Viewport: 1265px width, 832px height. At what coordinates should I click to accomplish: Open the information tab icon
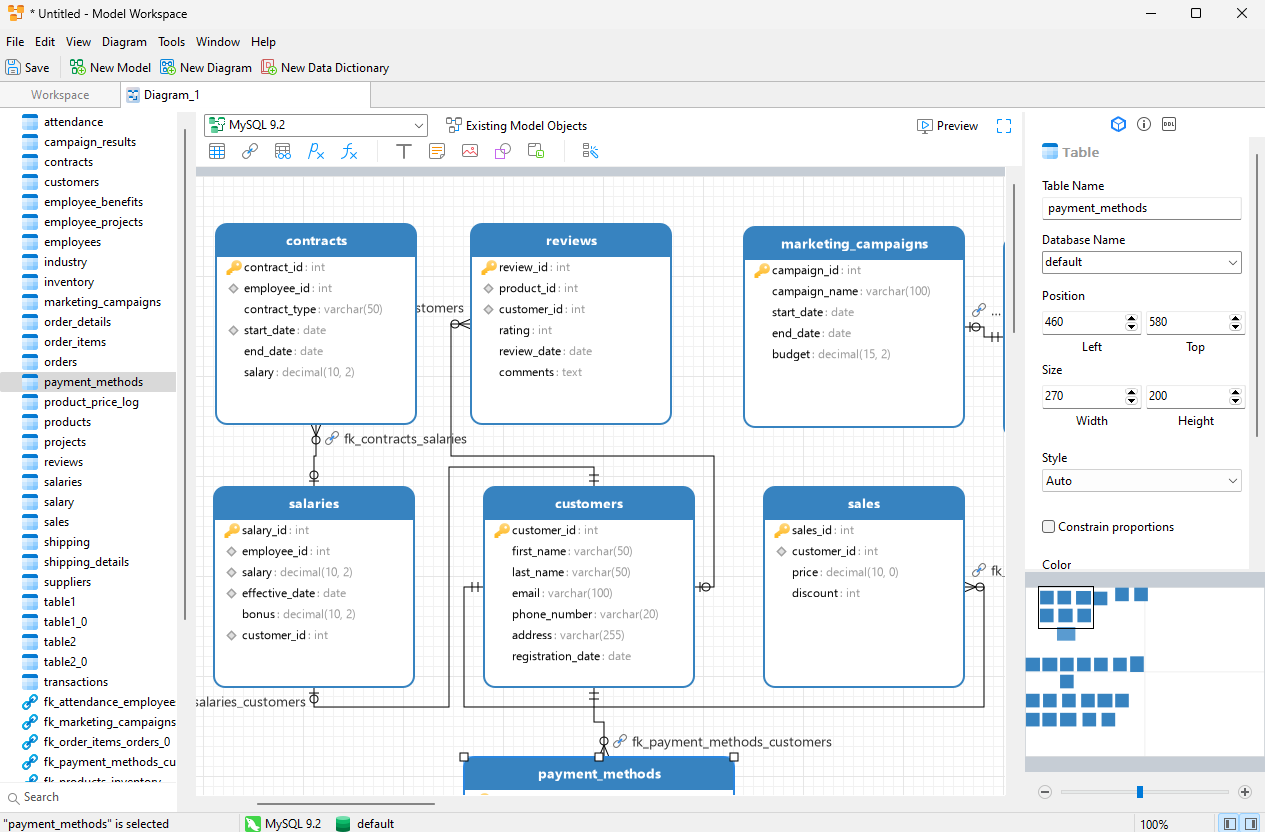(1144, 124)
